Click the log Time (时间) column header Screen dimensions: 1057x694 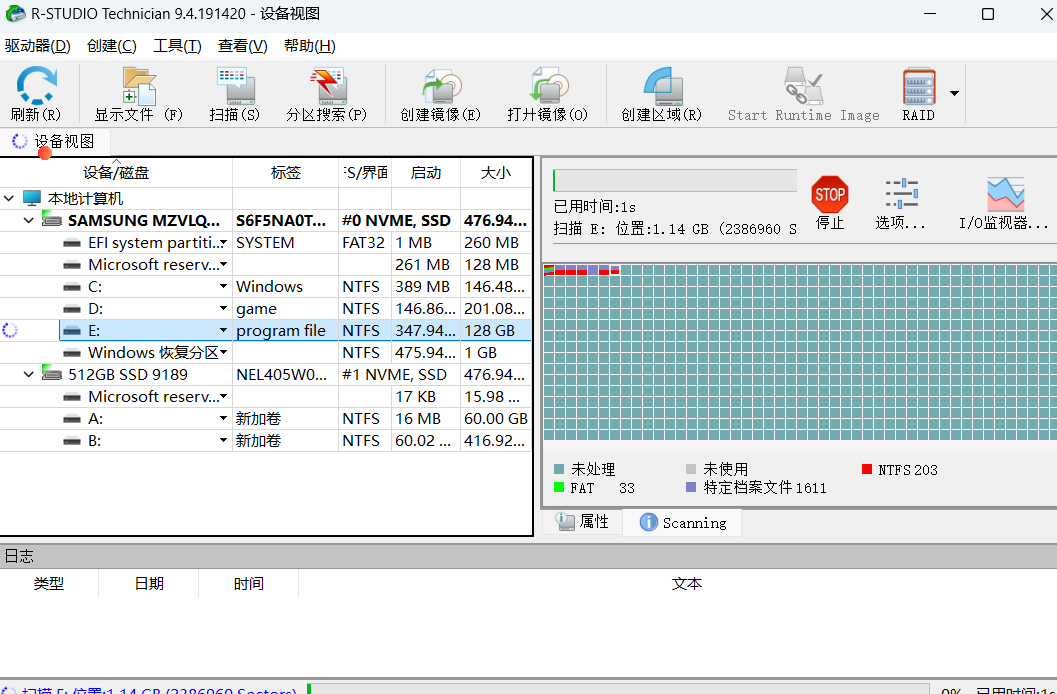click(249, 583)
